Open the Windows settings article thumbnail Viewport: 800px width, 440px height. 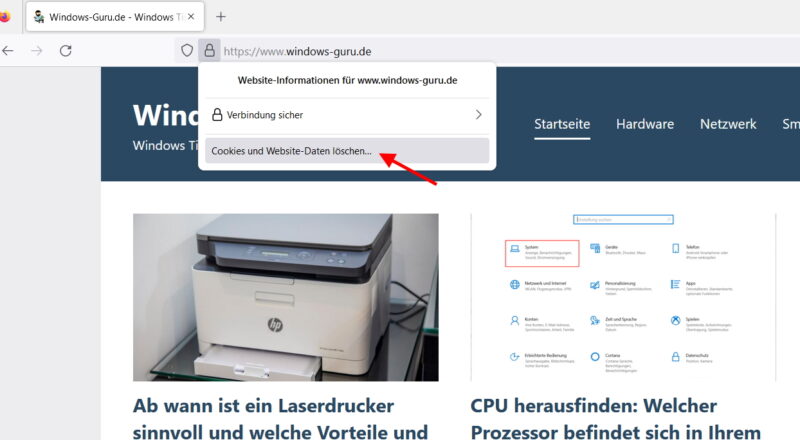(623, 297)
